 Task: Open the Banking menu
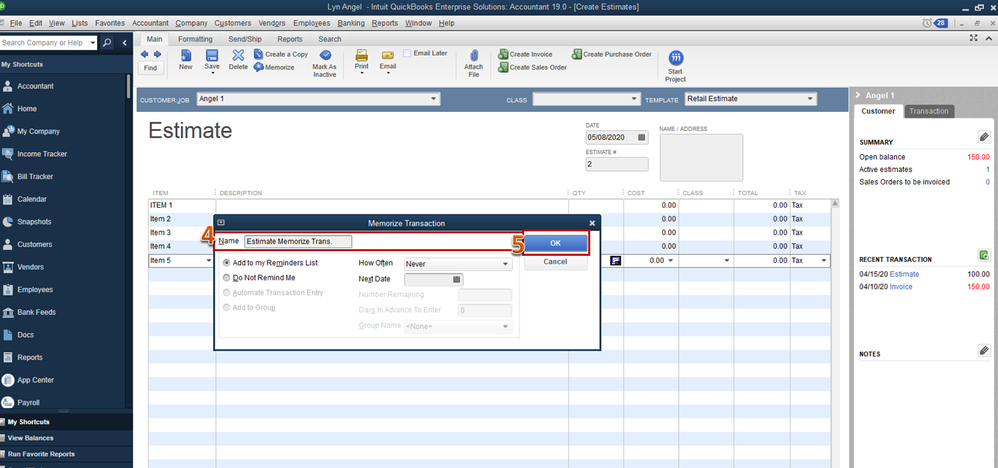point(351,23)
